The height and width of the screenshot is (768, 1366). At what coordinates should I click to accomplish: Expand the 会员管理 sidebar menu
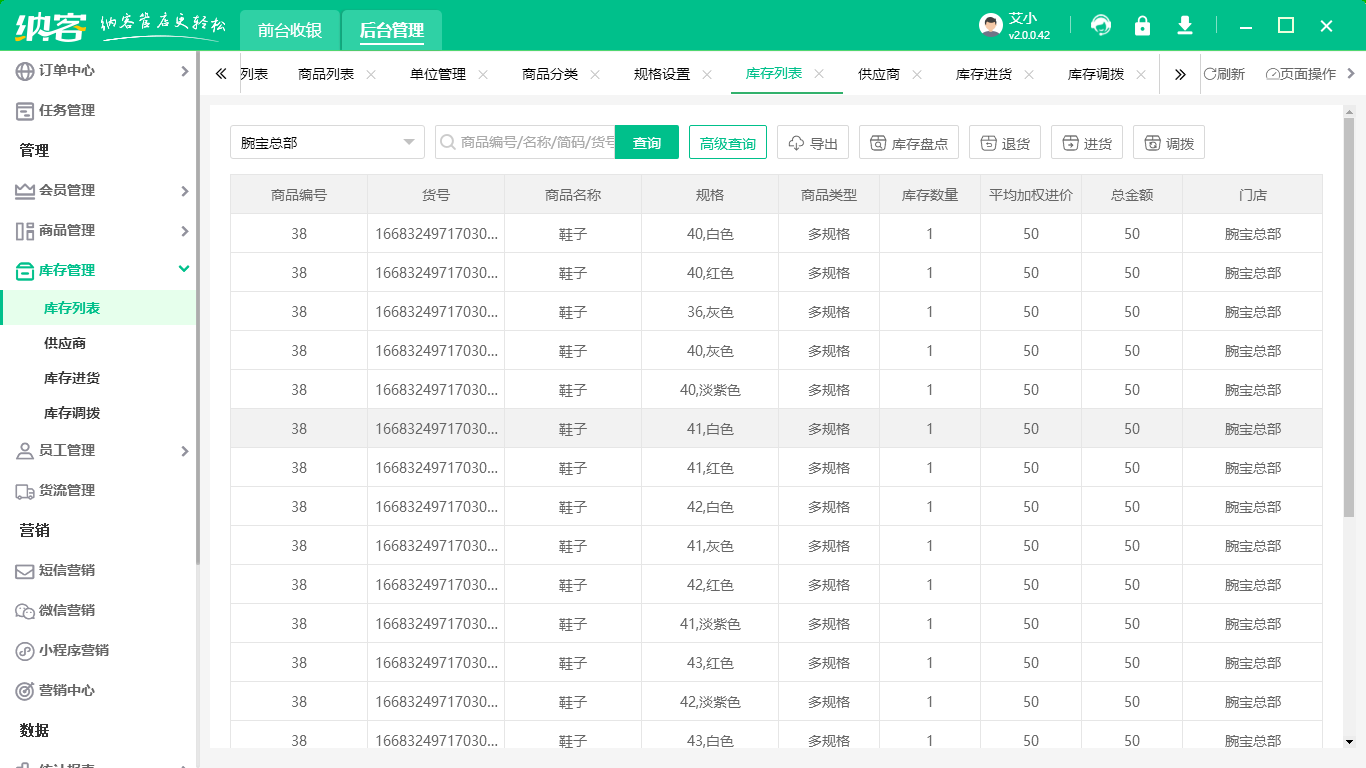pyautogui.click(x=100, y=190)
